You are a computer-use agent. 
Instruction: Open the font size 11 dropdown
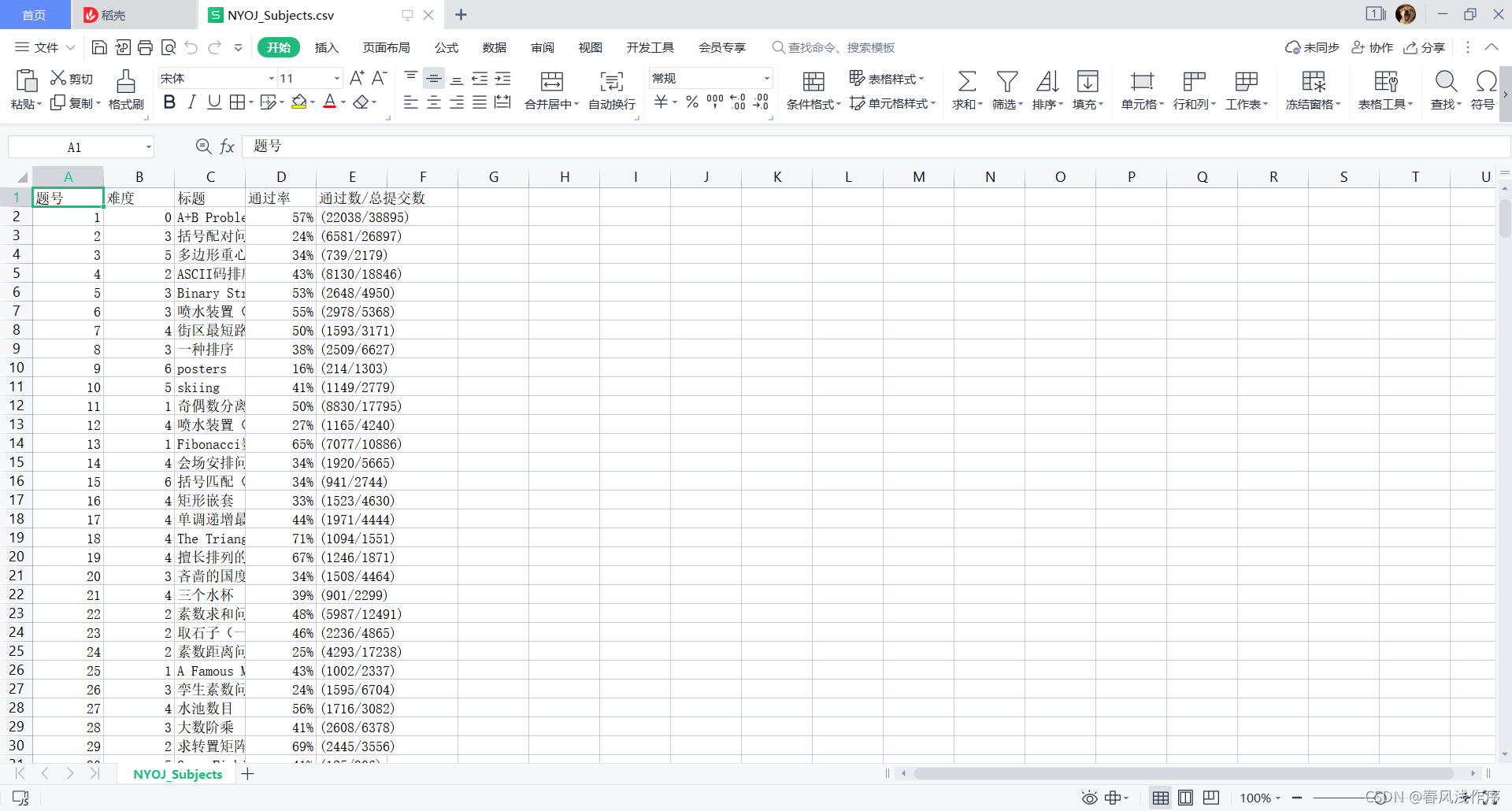click(337, 79)
